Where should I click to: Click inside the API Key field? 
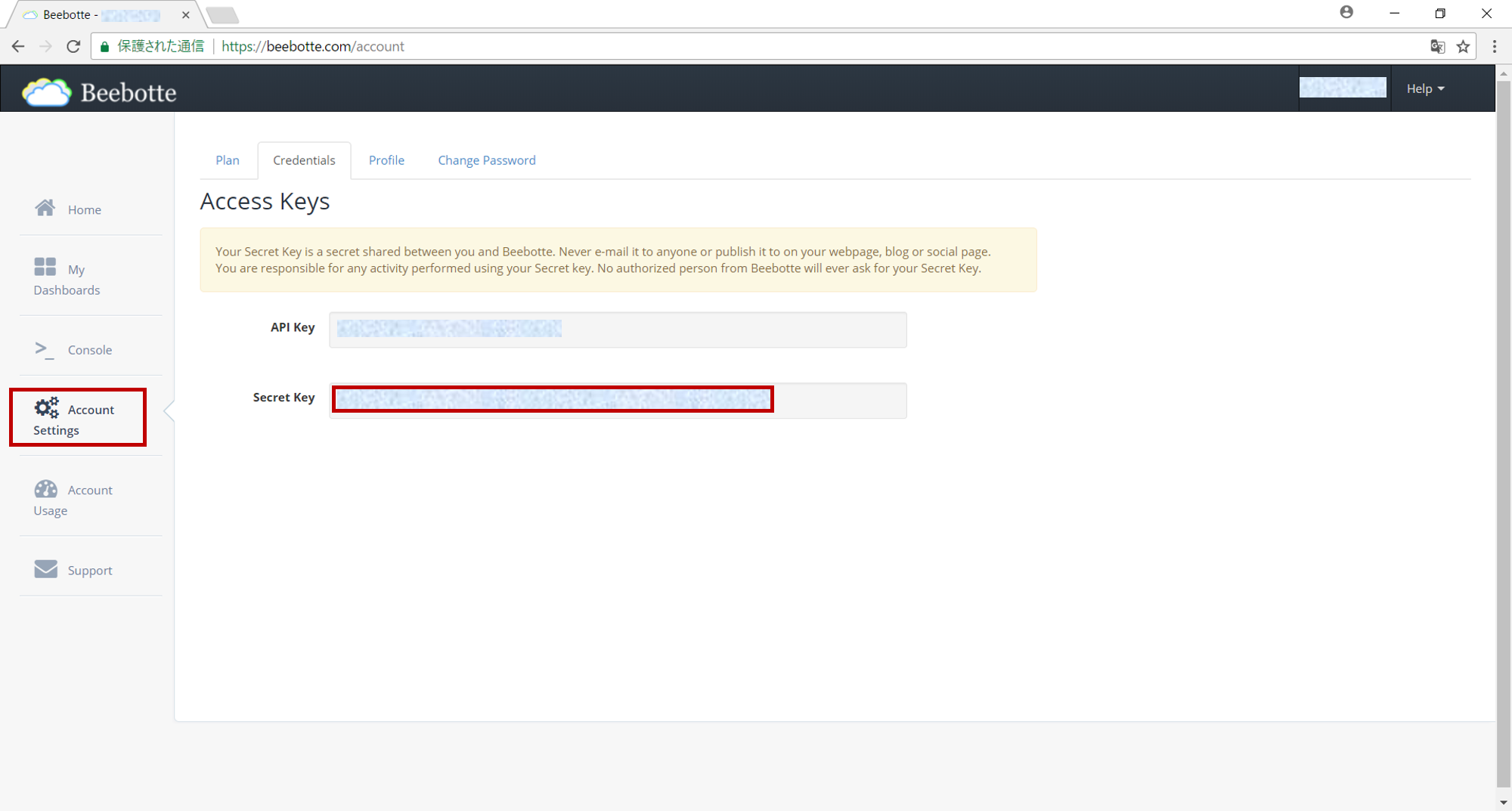(x=617, y=330)
